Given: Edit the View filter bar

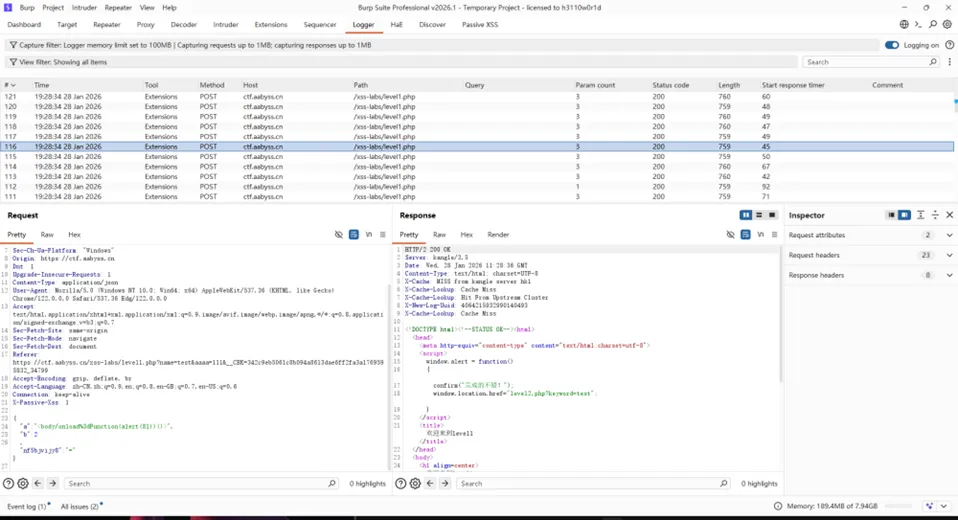Looking at the screenshot, I should point(401,62).
